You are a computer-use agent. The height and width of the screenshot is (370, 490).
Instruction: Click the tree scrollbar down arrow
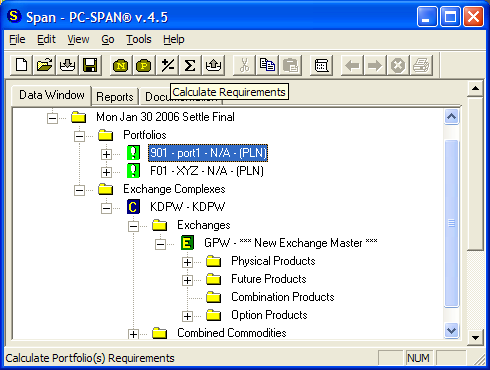pos(451,330)
